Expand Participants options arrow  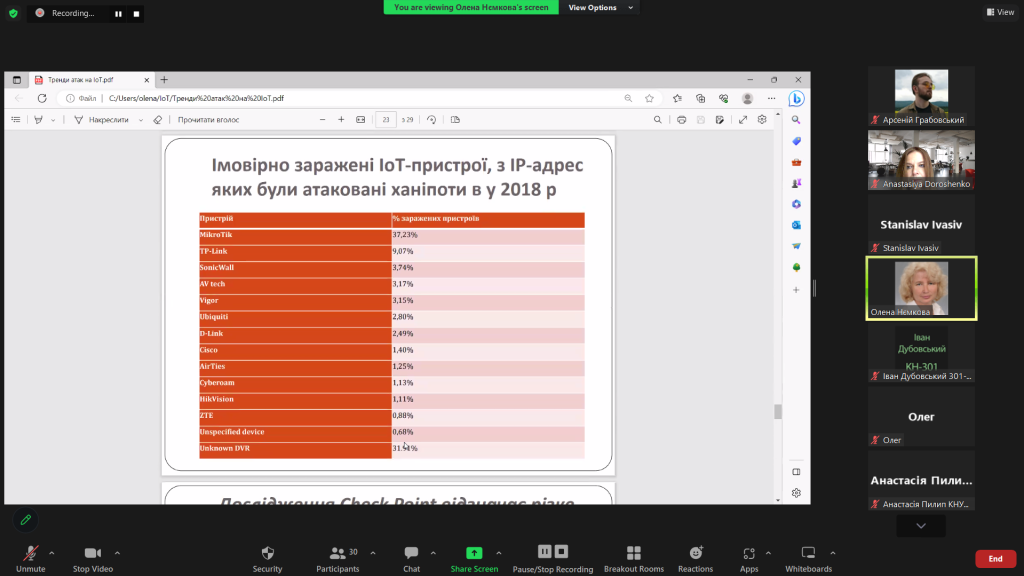point(373,553)
